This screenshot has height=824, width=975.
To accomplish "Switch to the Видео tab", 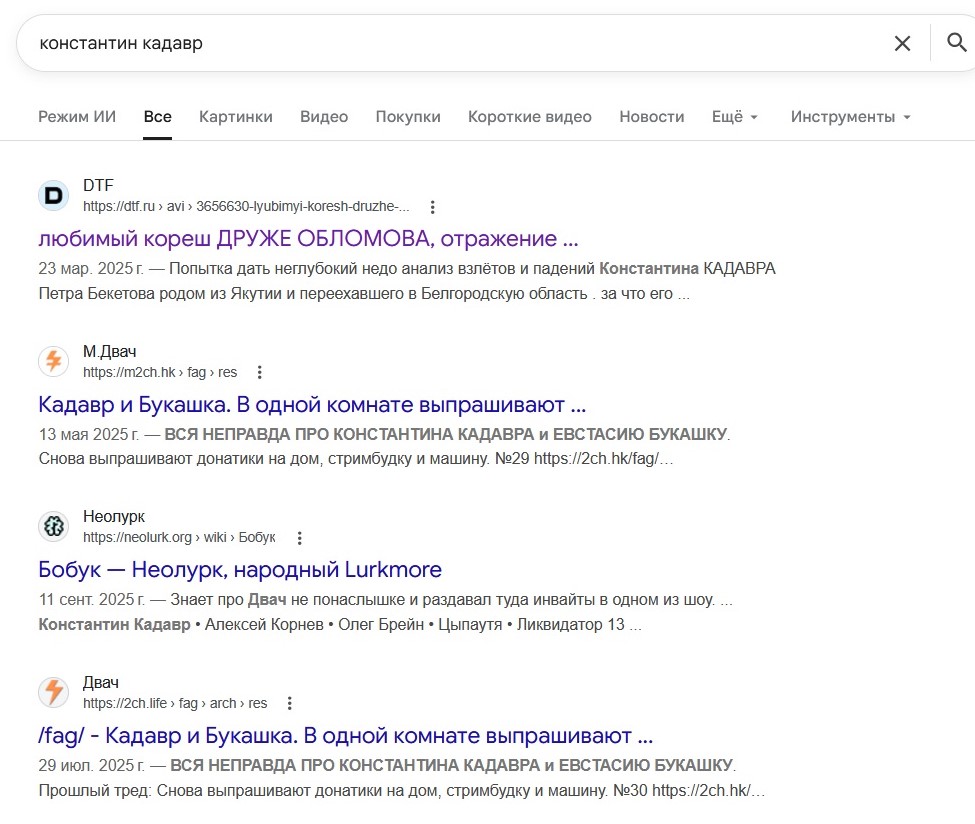I will click(324, 117).
